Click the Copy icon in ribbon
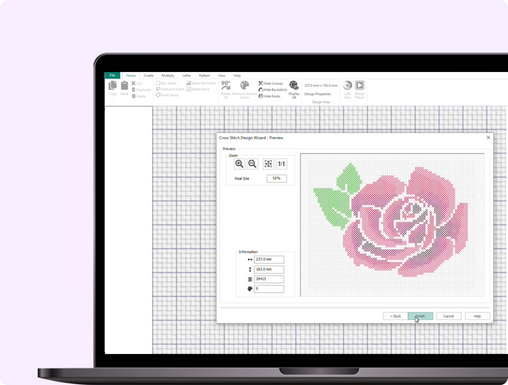The height and width of the screenshot is (385, 508). (113, 86)
